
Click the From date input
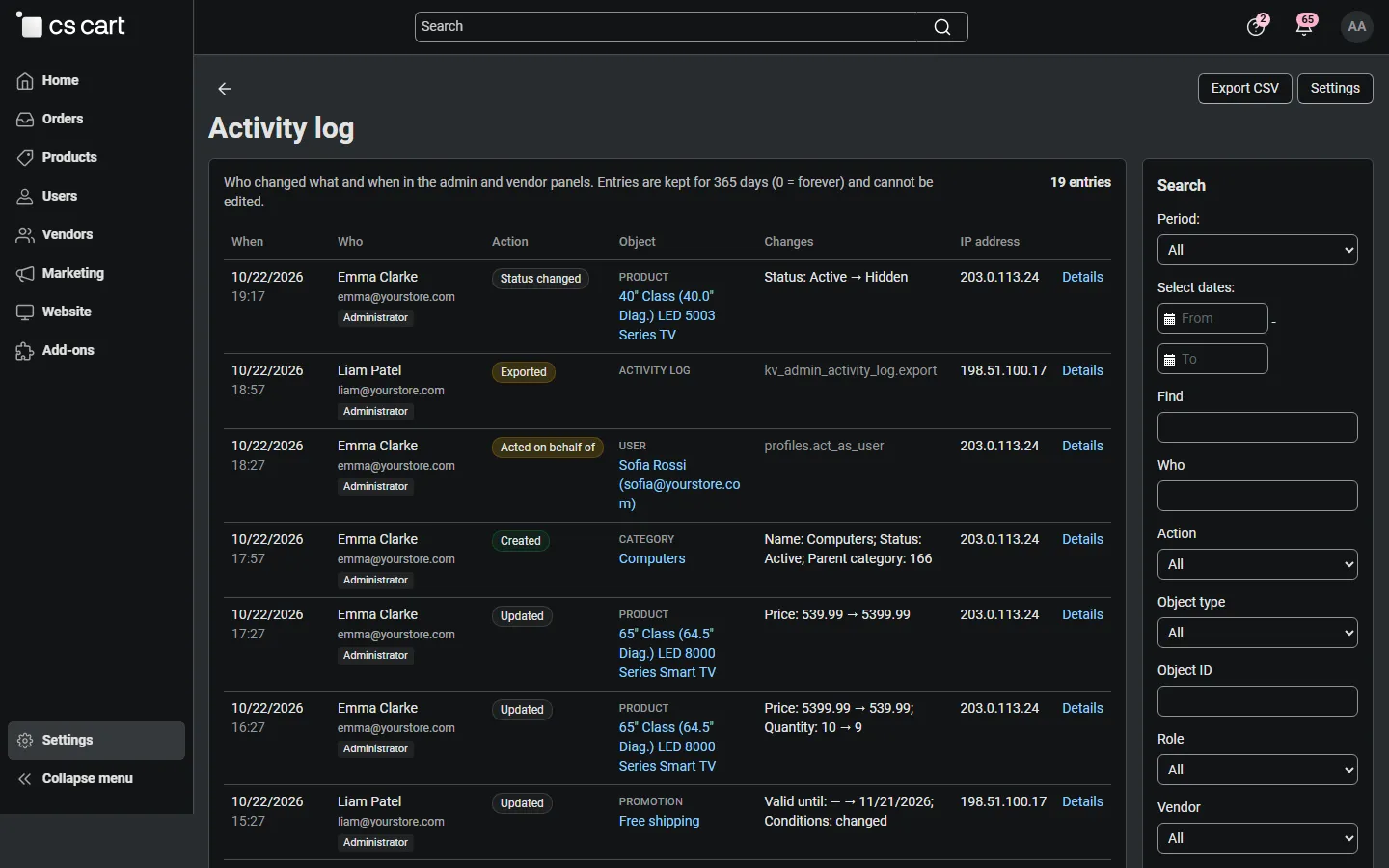[1212, 318]
